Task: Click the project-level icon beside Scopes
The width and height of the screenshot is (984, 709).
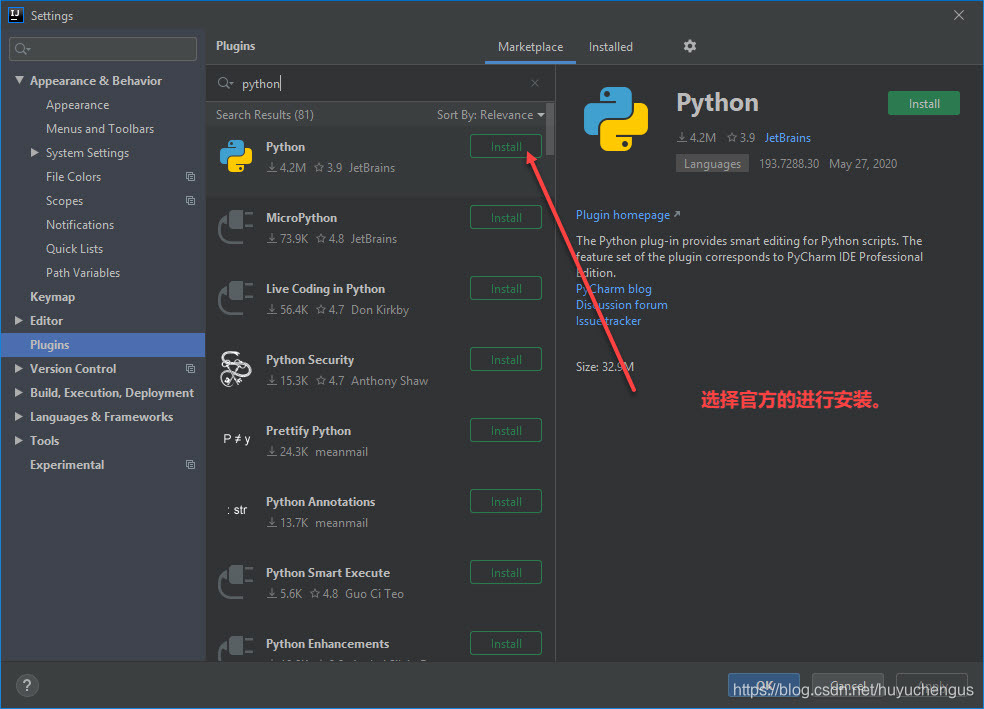Action: 191,201
